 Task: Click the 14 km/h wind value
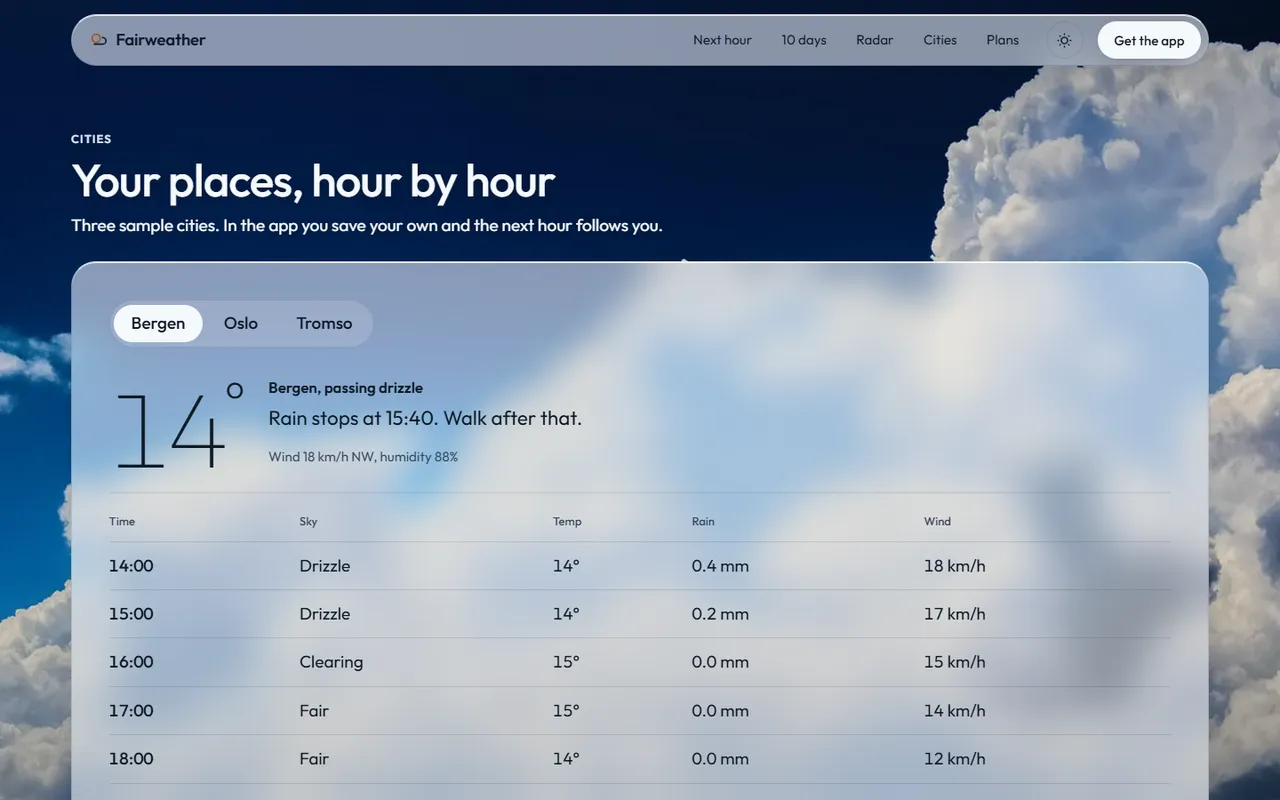[954, 711]
